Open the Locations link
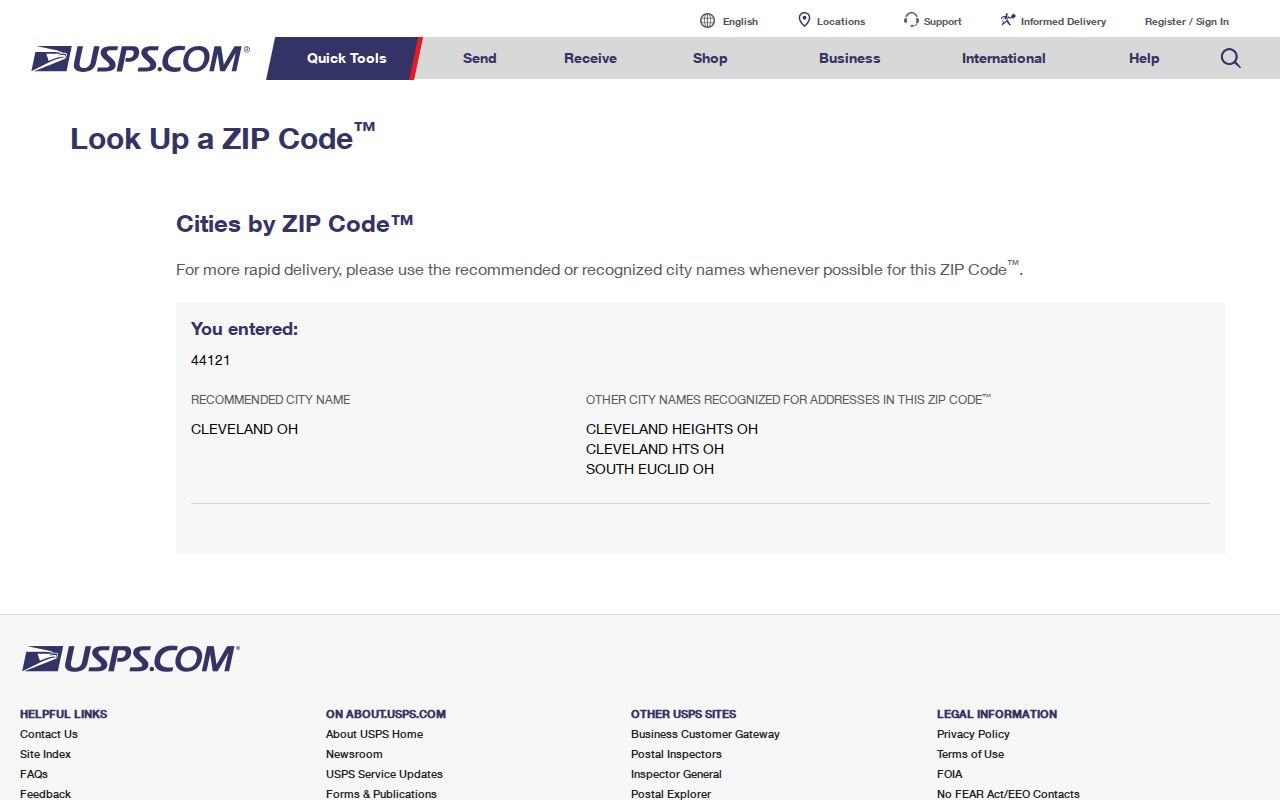This screenshot has width=1280, height=800. (841, 21)
